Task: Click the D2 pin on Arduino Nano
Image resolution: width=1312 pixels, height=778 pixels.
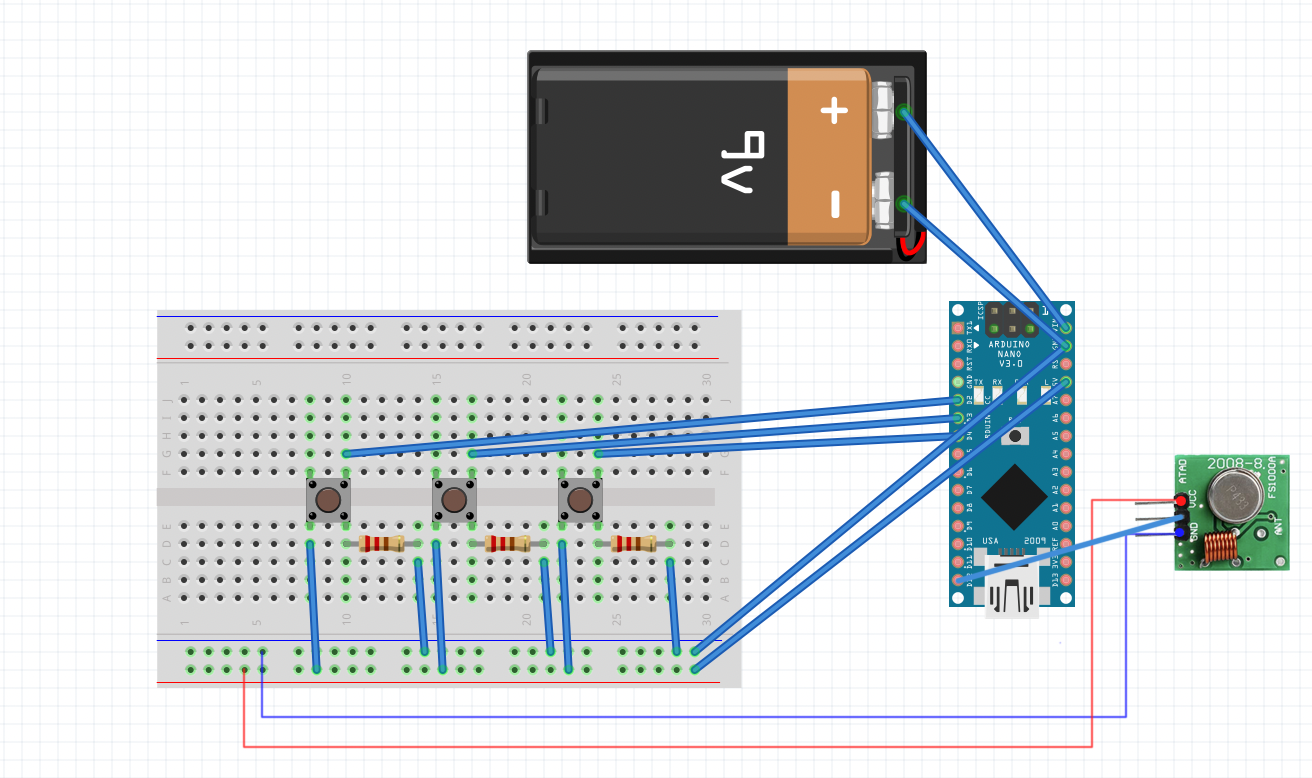Action: [x=958, y=400]
